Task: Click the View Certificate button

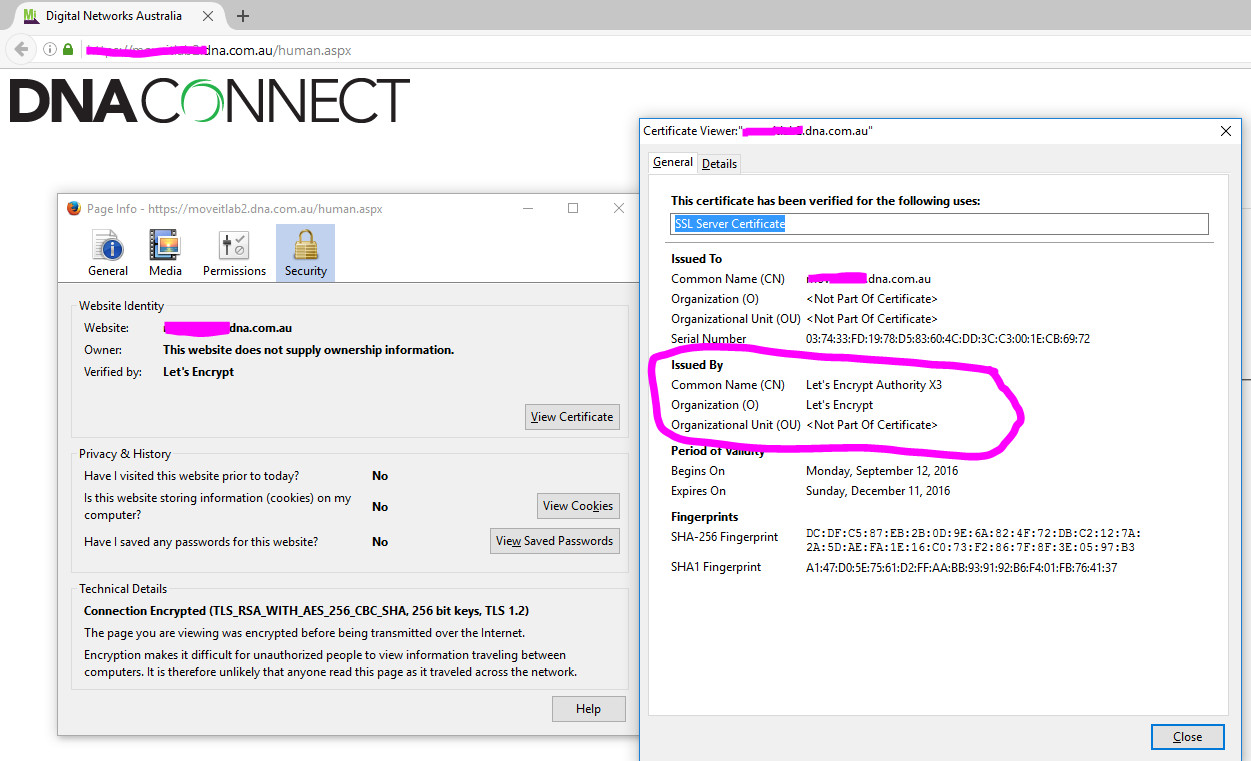Action: pyautogui.click(x=572, y=417)
